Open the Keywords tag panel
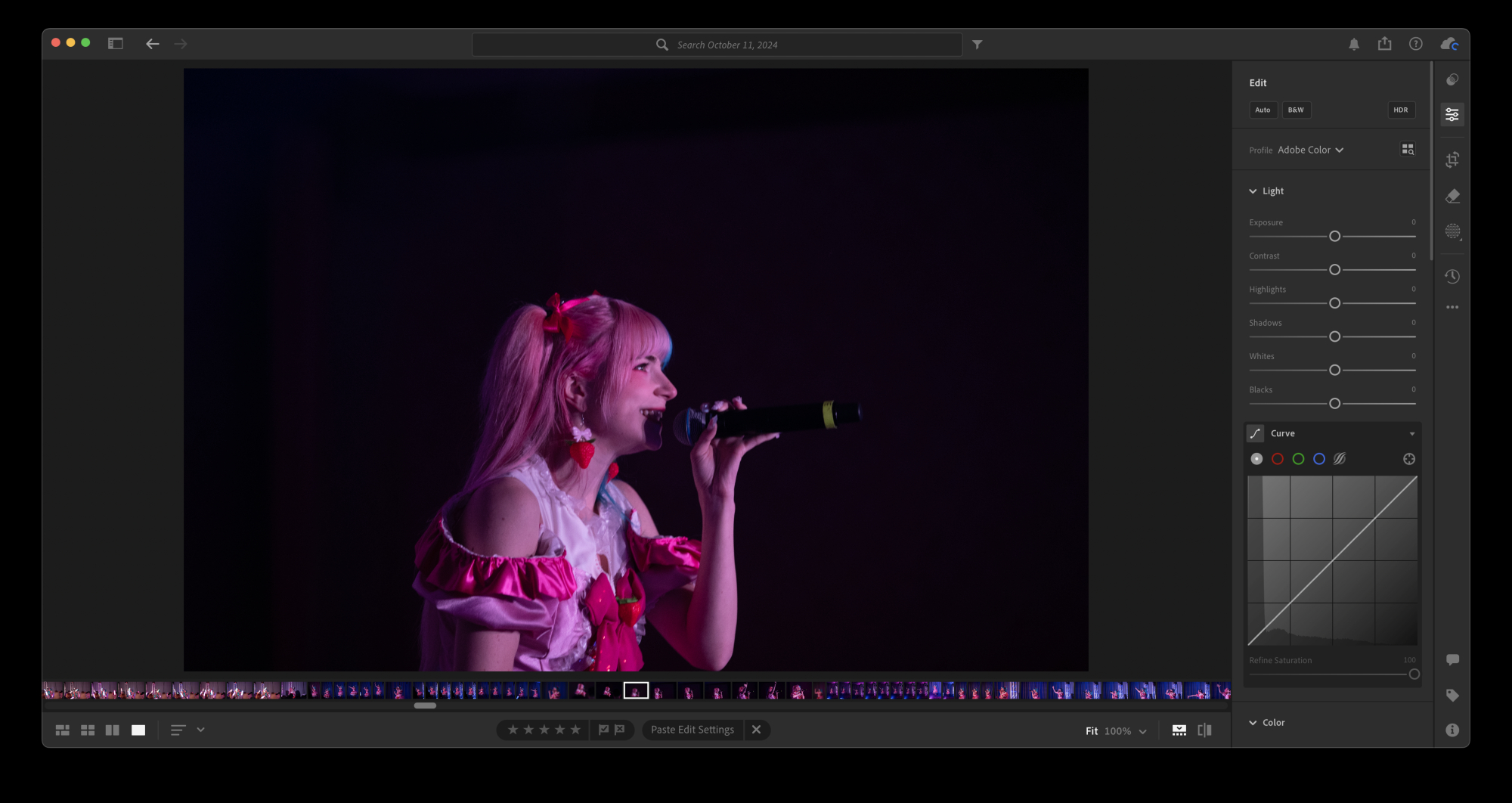Screen dimensions: 1512x803 tap(1452, 695)
